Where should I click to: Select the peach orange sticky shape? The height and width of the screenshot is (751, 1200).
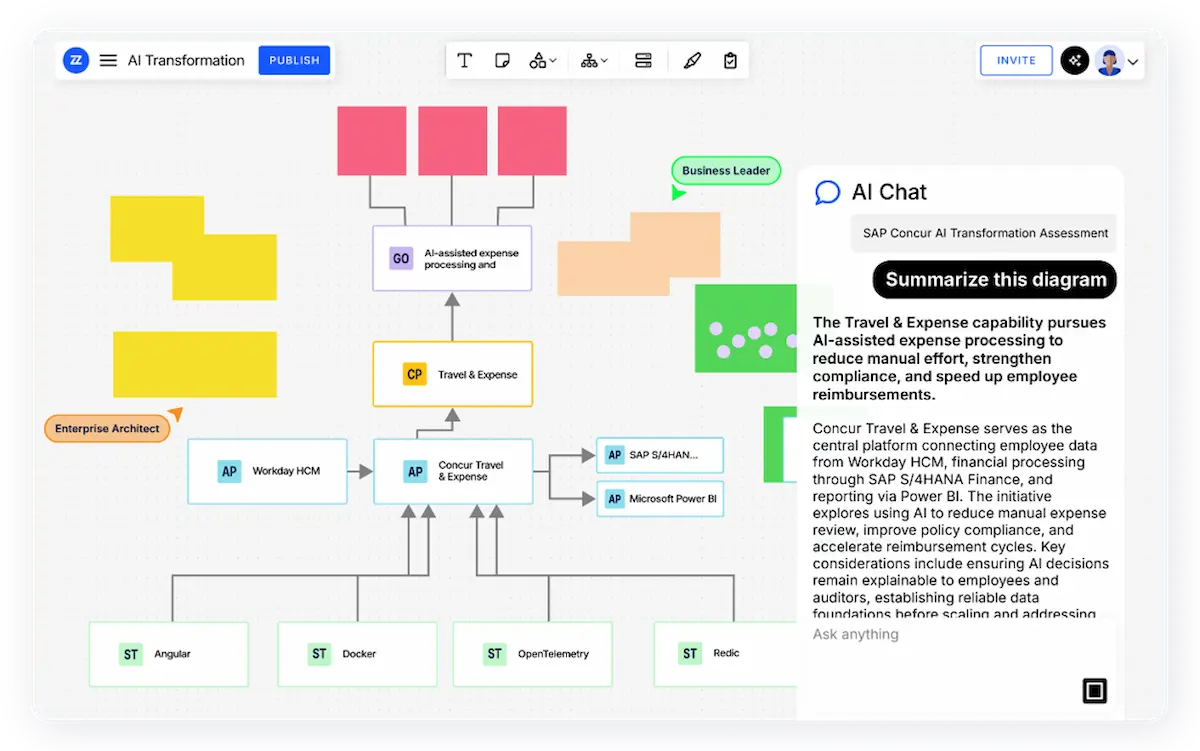(639, 254)
